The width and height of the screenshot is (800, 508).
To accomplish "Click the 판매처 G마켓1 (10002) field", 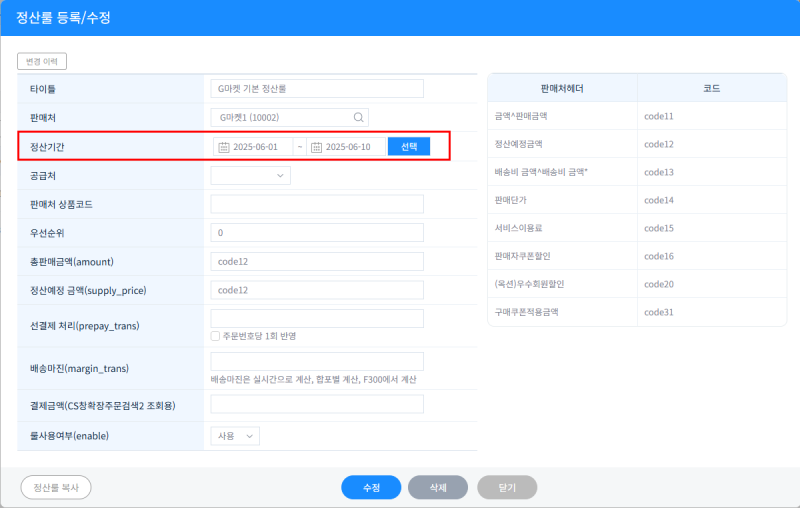I will click(x=289, y=117).
